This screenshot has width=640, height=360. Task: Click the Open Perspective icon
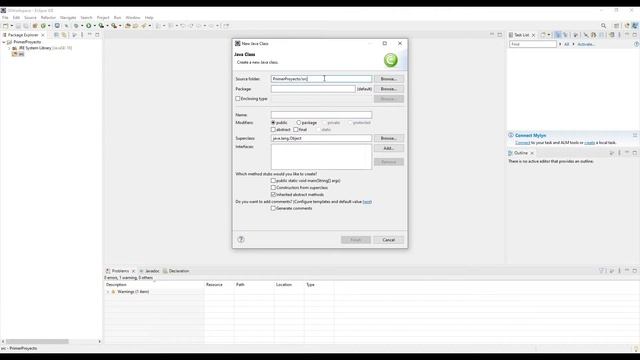tap(617, 26)
